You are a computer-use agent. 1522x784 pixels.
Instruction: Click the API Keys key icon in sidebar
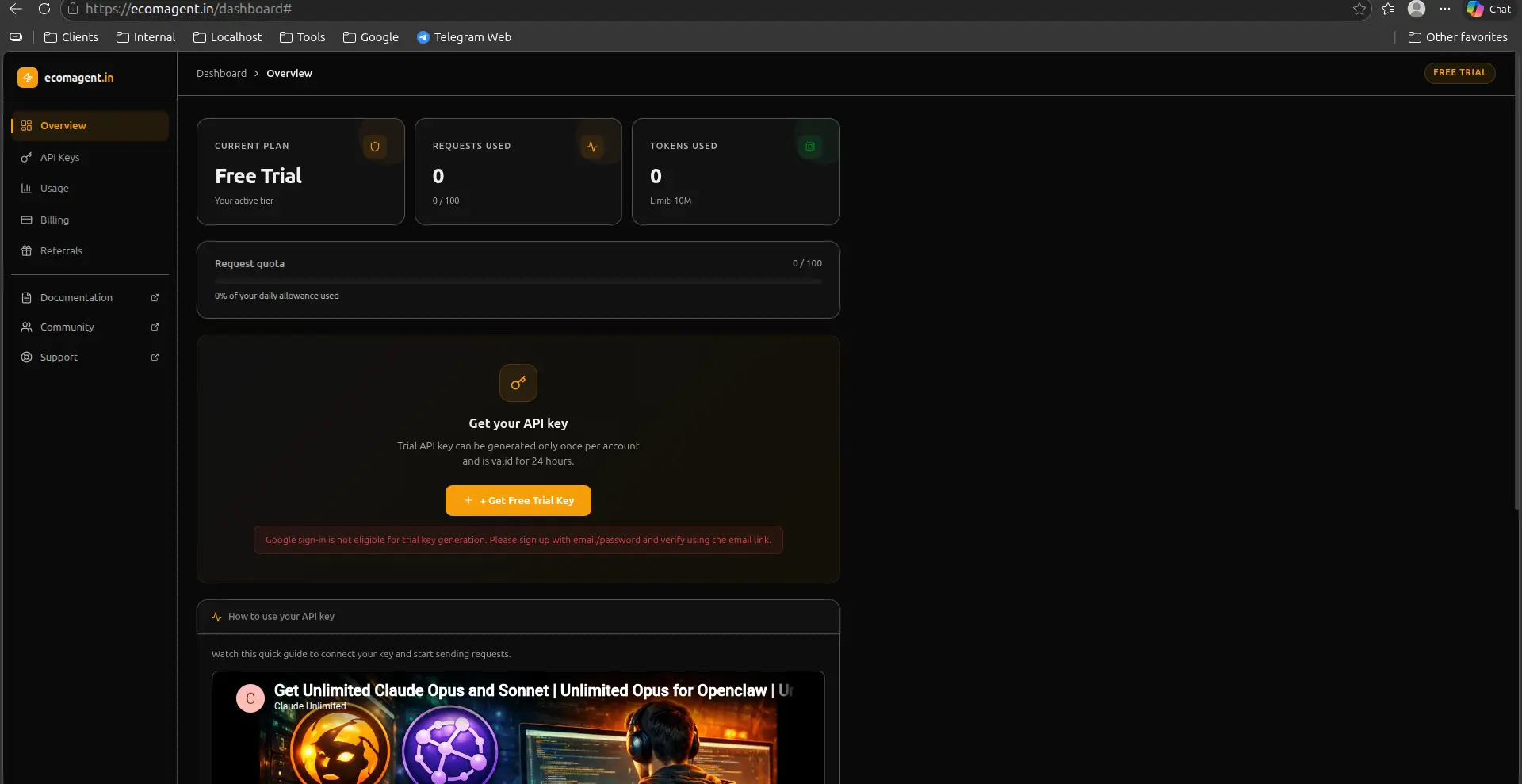tap(26, 157)
